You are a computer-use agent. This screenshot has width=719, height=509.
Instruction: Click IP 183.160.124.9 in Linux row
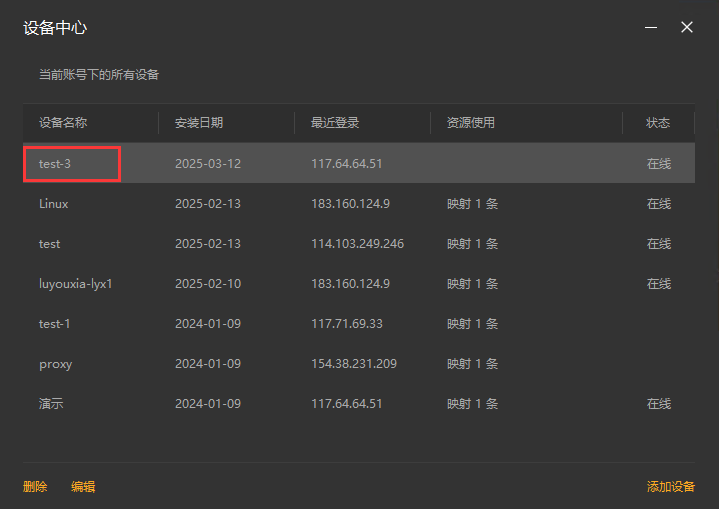(350, 204)
